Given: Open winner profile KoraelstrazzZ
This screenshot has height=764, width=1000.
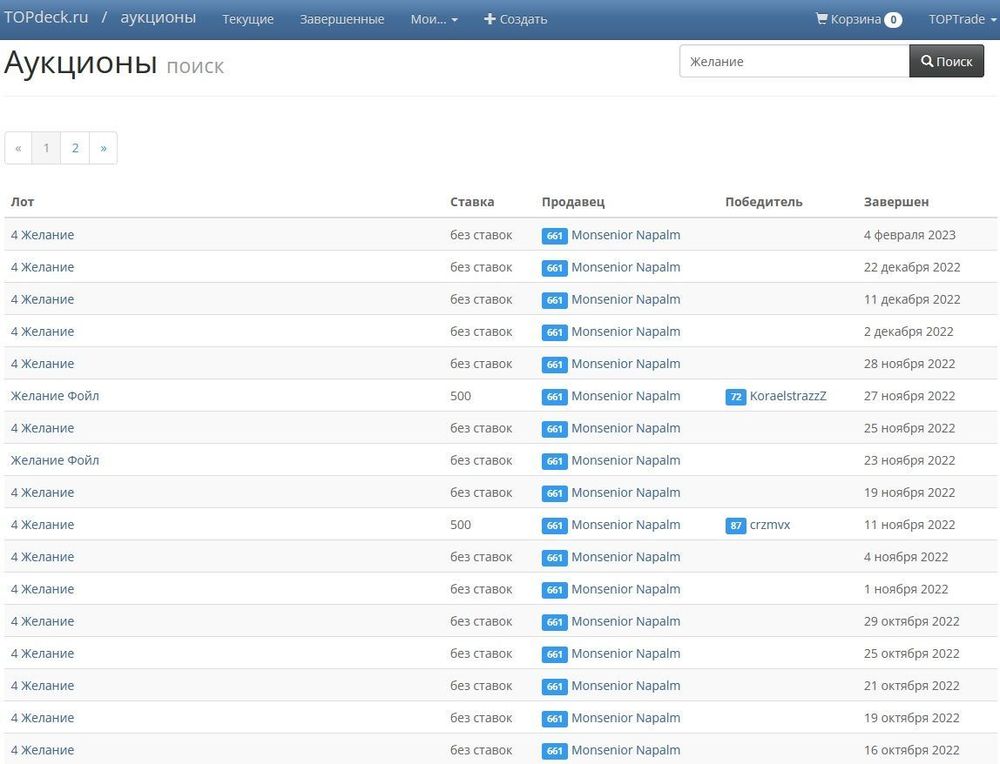Looking at the screenshot, I should click(788, 396).
